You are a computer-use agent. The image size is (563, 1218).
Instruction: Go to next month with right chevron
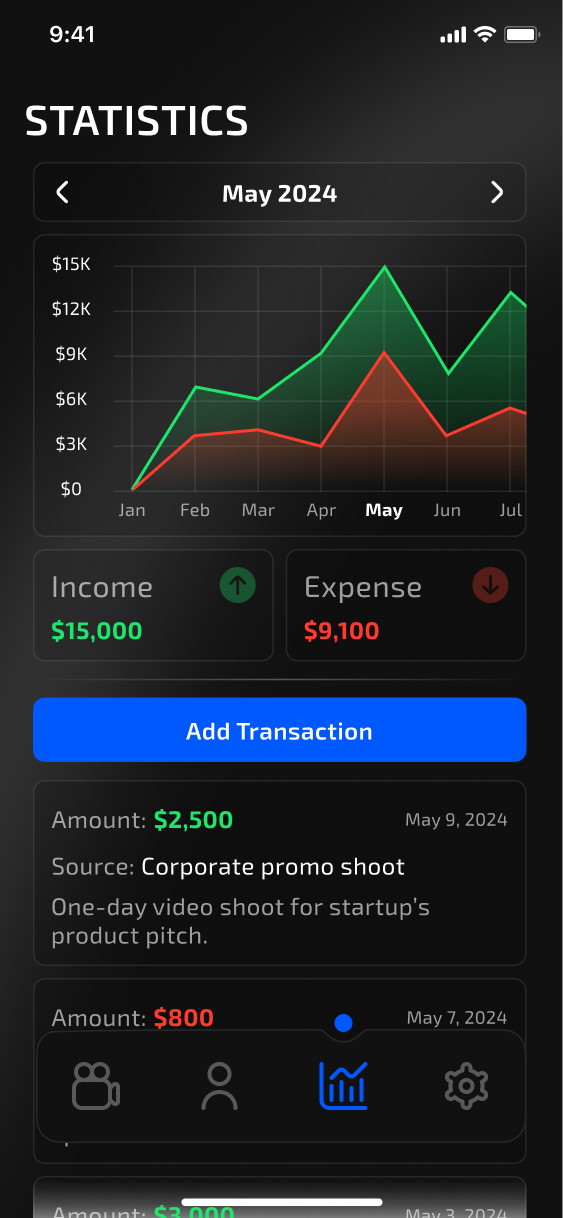pyautogui.click(x=497, y=192)
